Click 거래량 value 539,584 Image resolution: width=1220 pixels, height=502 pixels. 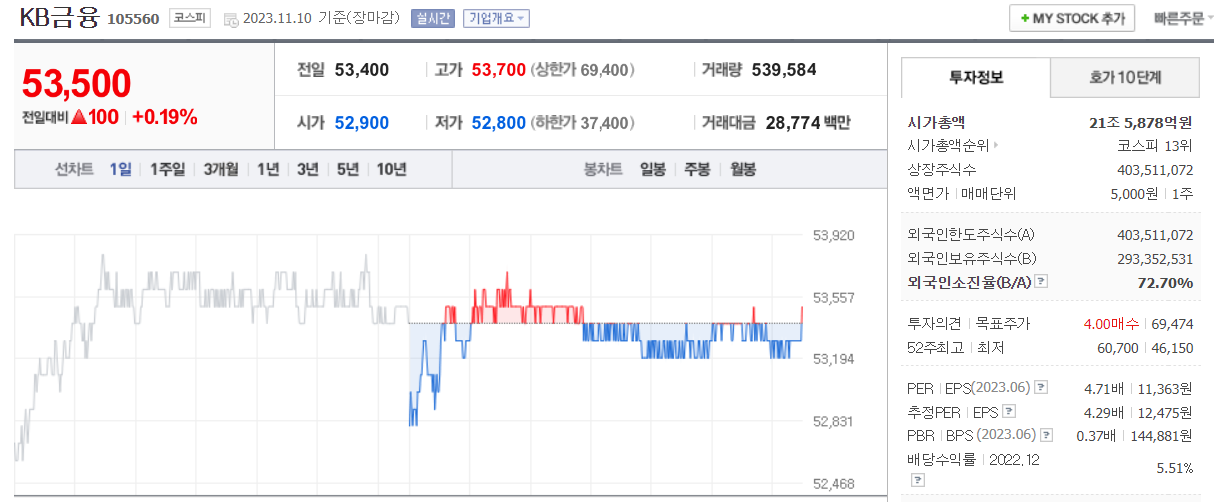click(784, 70)
